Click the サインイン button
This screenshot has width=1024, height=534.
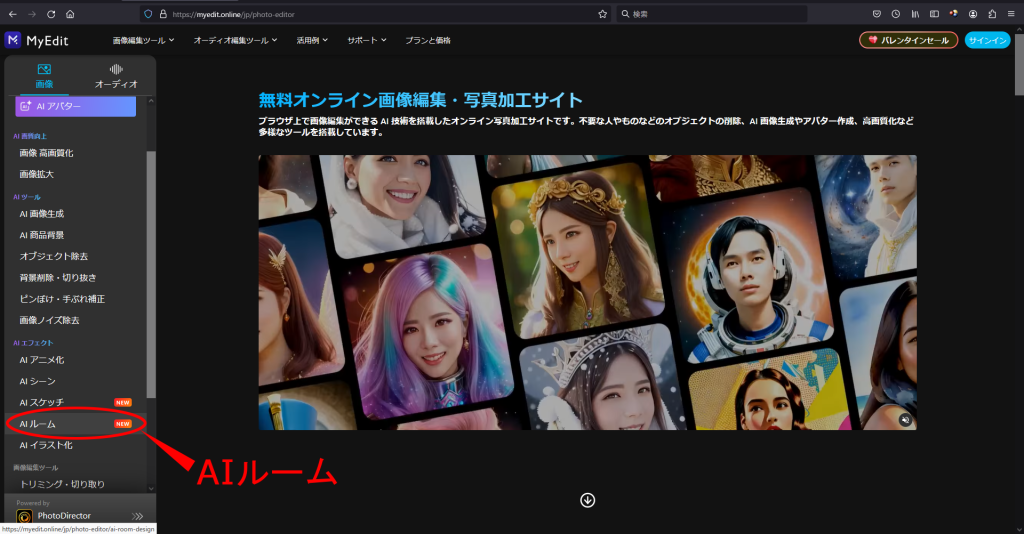coord(988,40)
